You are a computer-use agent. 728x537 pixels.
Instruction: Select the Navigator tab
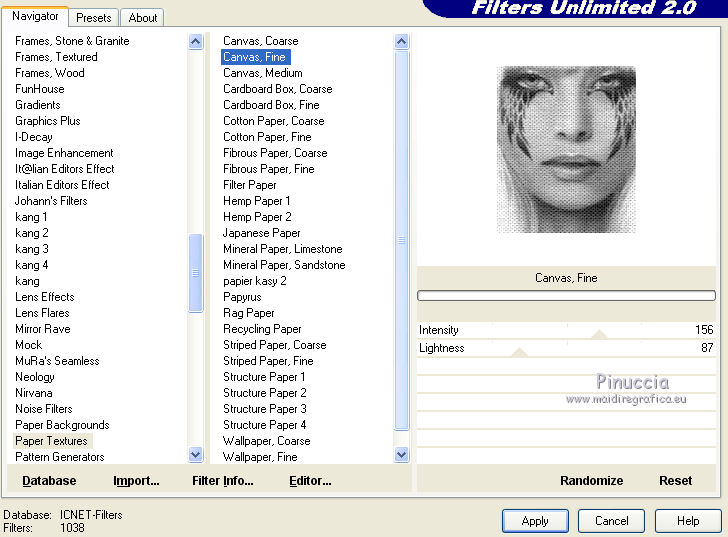pos(35,16)
